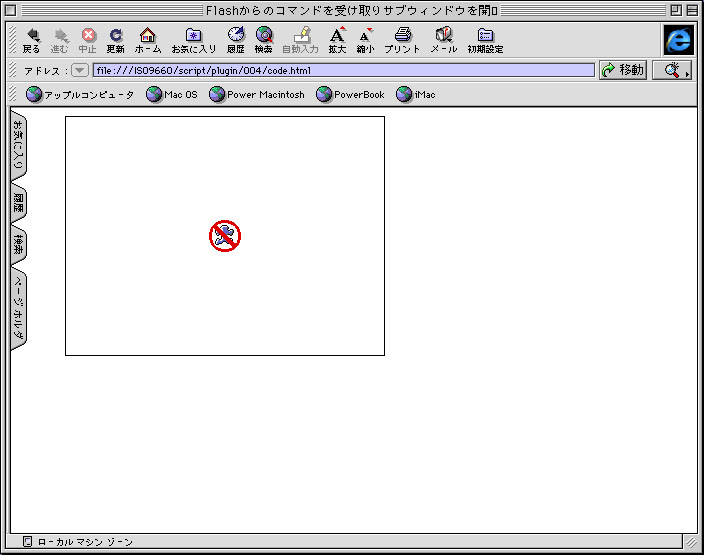Shrink text with 縮小 icon
Screen dimensions: 704x555
click(365, 40)
